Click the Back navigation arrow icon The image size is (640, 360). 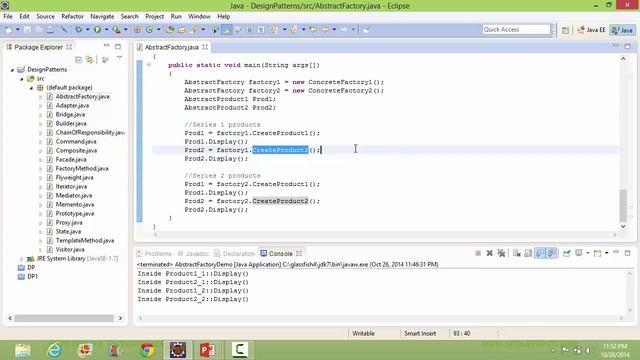click(x=325, y=30)
